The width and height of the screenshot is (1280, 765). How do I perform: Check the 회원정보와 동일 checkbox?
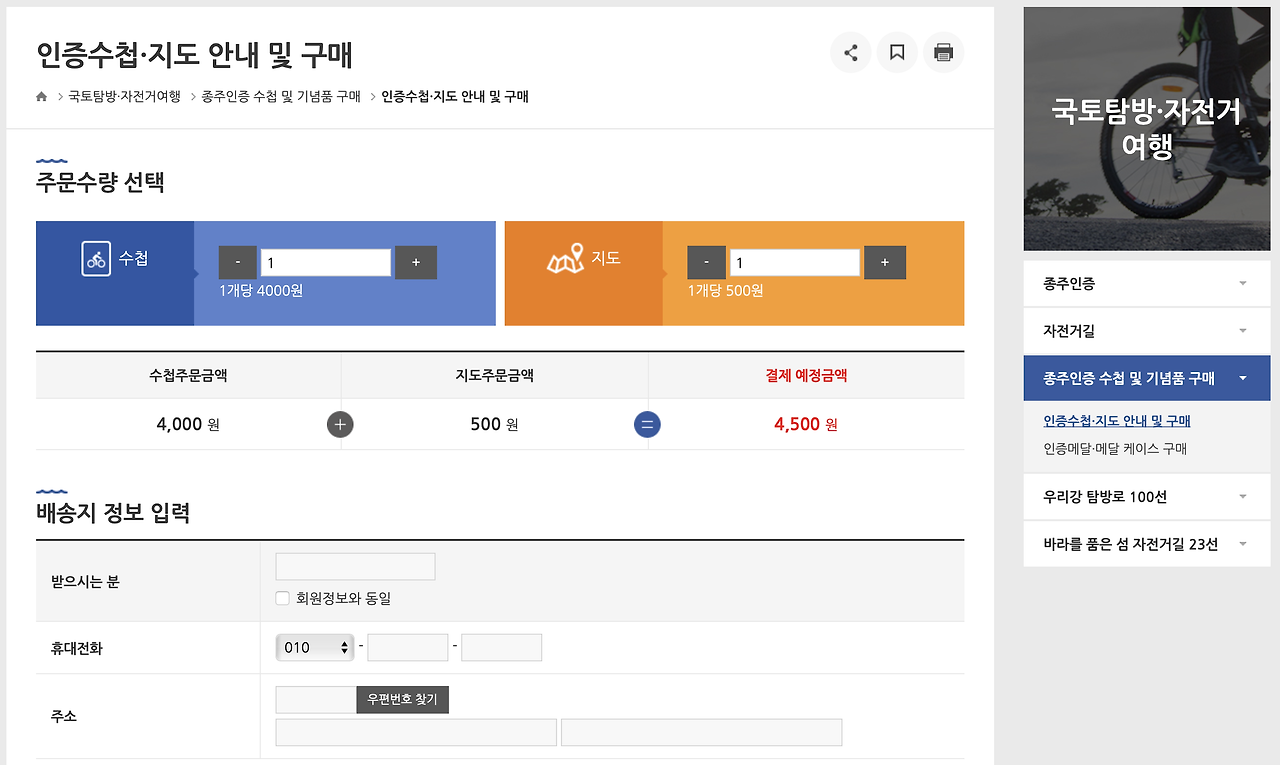coord(282,598)
